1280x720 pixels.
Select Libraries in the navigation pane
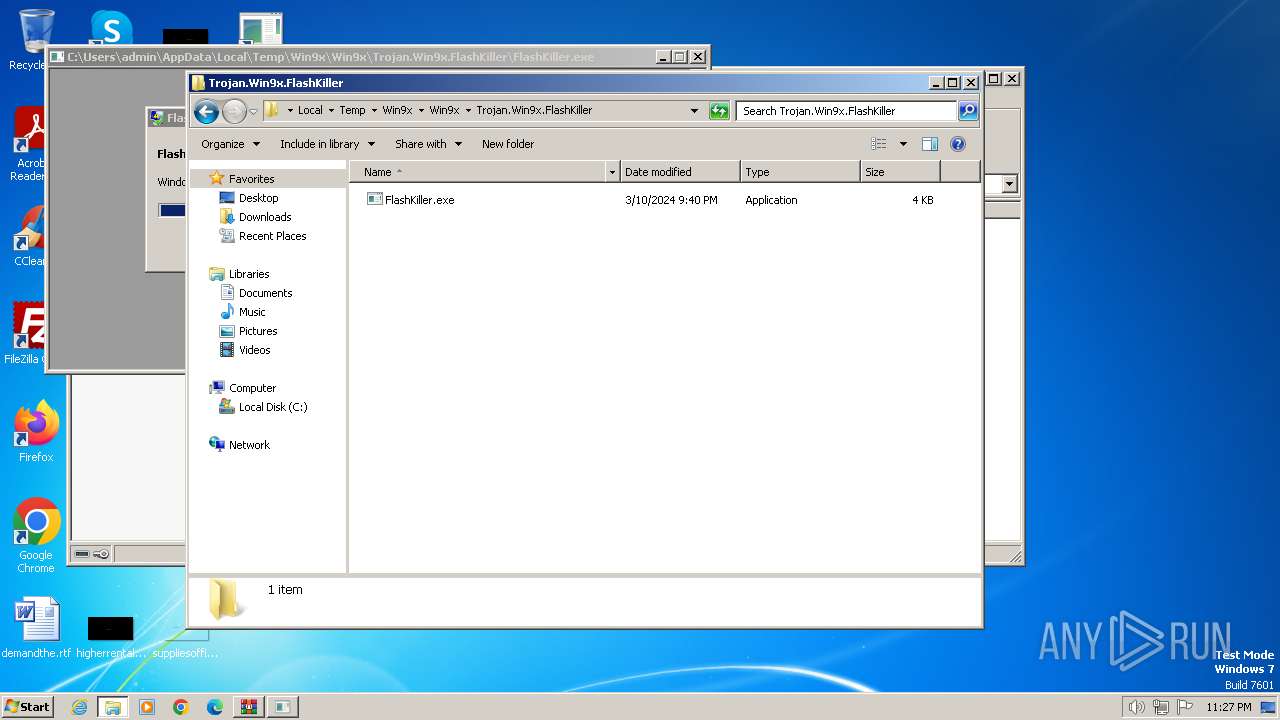249,274
